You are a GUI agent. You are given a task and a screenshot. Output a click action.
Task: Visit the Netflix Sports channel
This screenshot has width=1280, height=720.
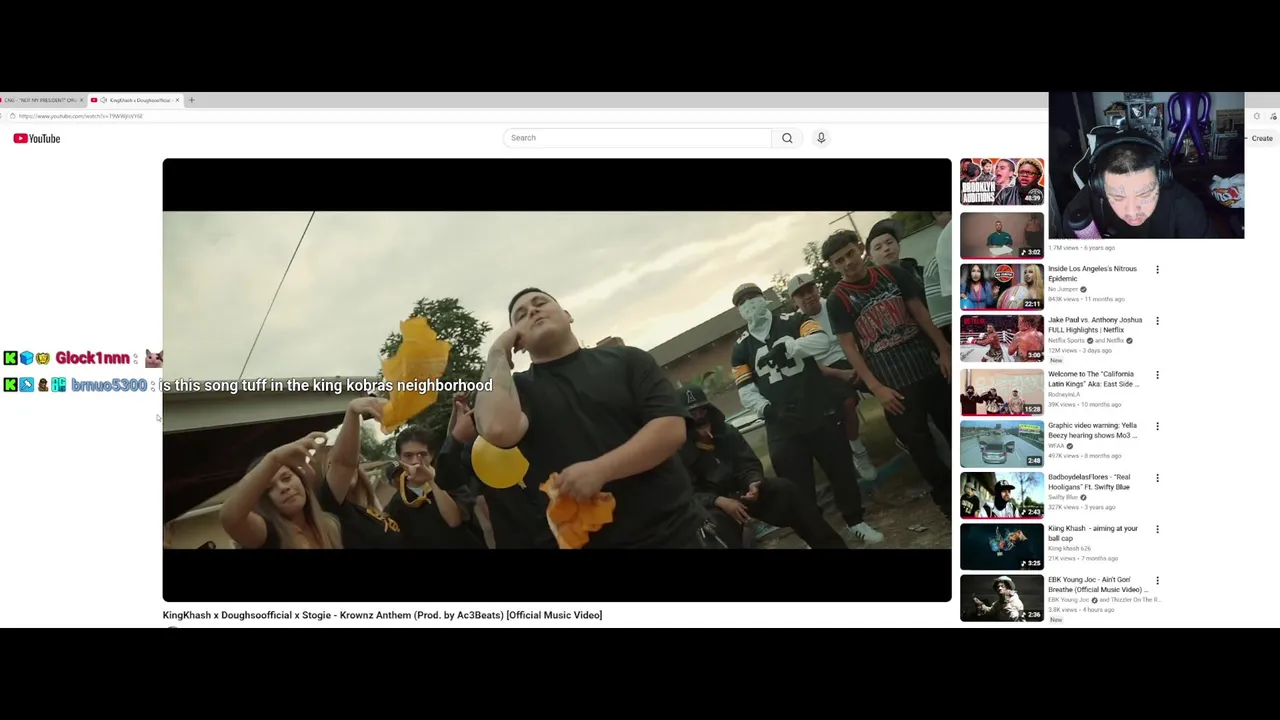[x=1067, y=340]
